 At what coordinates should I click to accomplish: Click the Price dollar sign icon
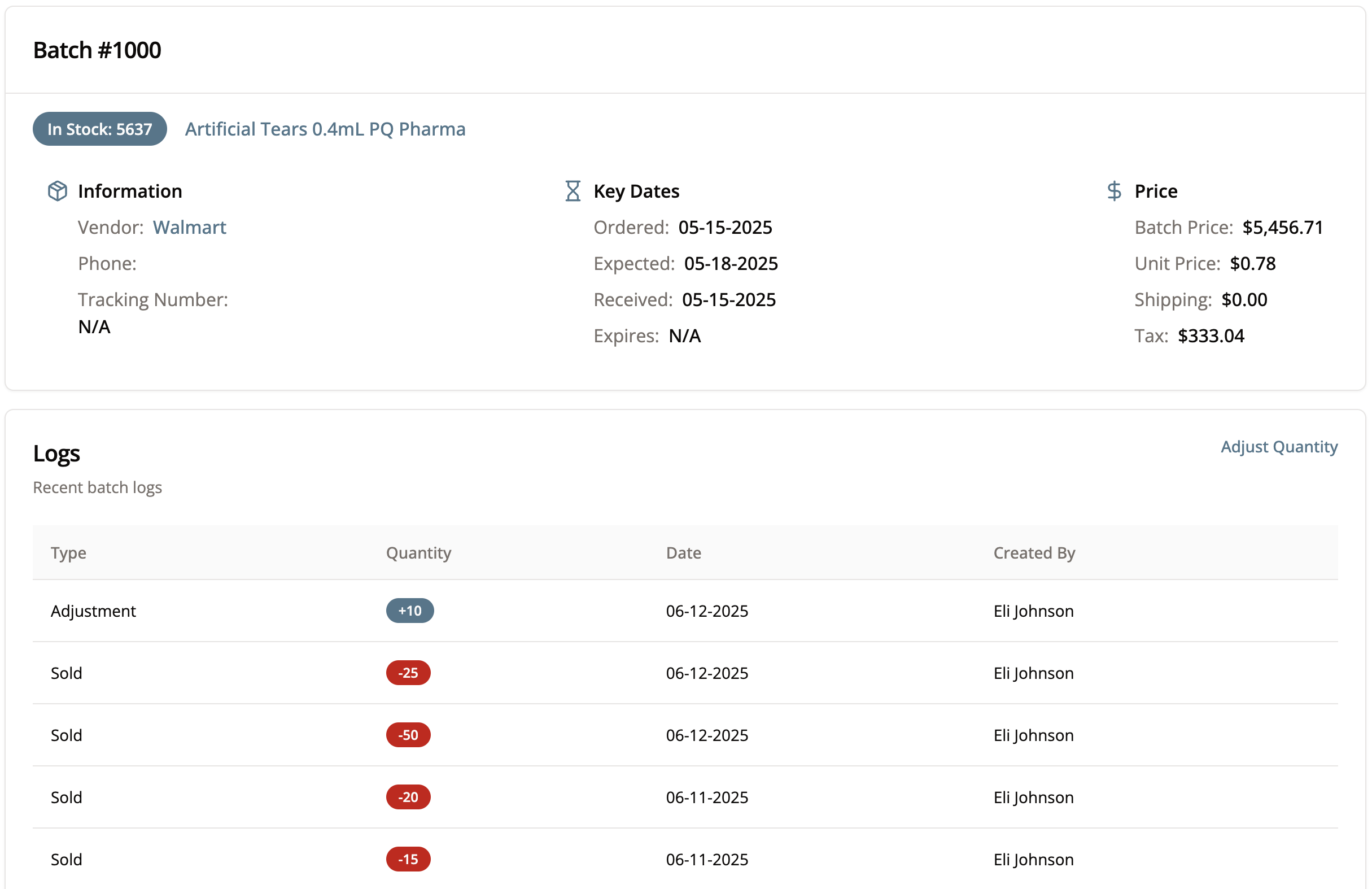1114,191
